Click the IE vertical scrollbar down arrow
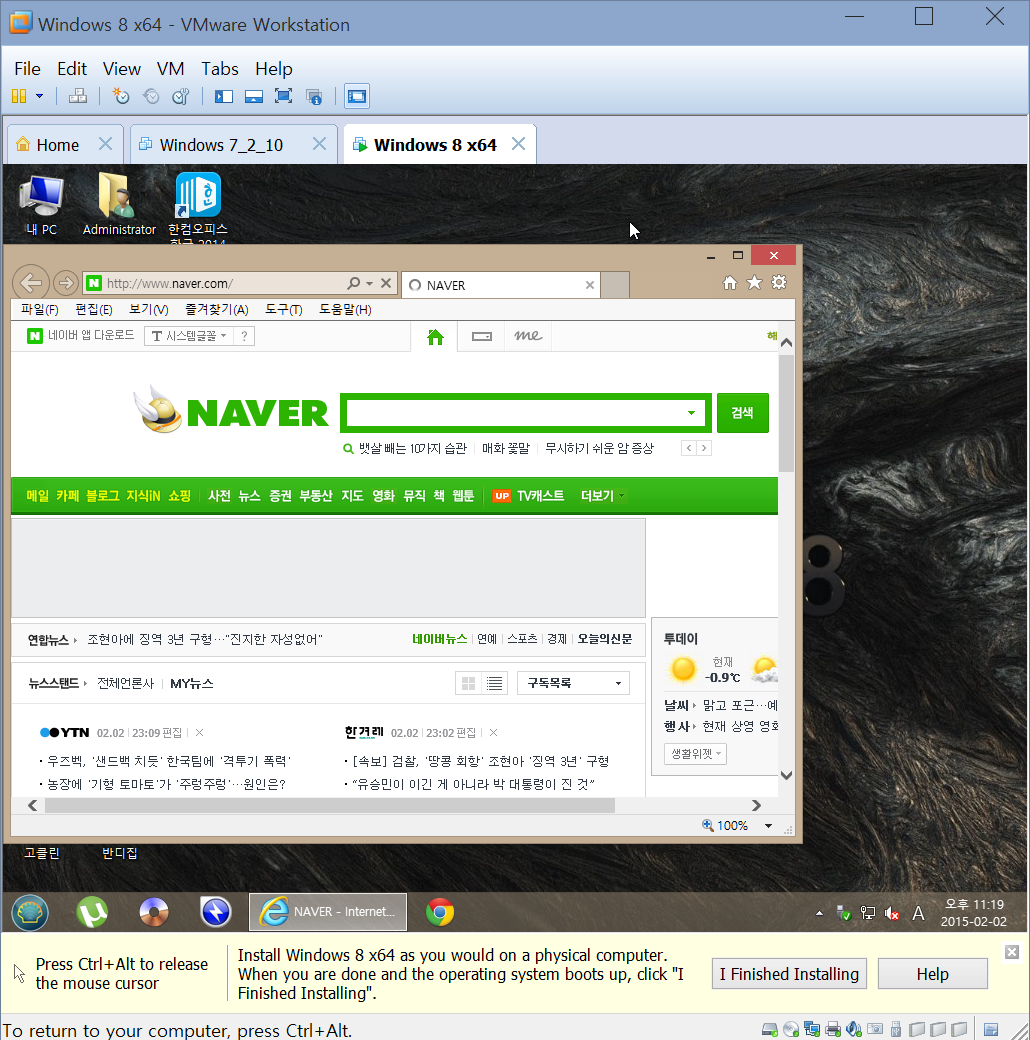The height and width of the screenshot is (1040, 1030). [787, 775]
